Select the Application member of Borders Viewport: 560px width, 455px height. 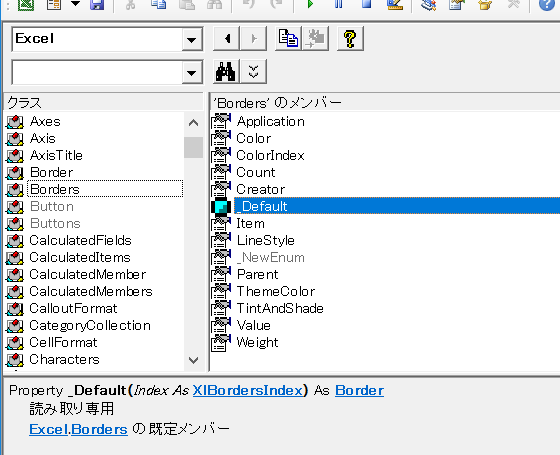271,121
